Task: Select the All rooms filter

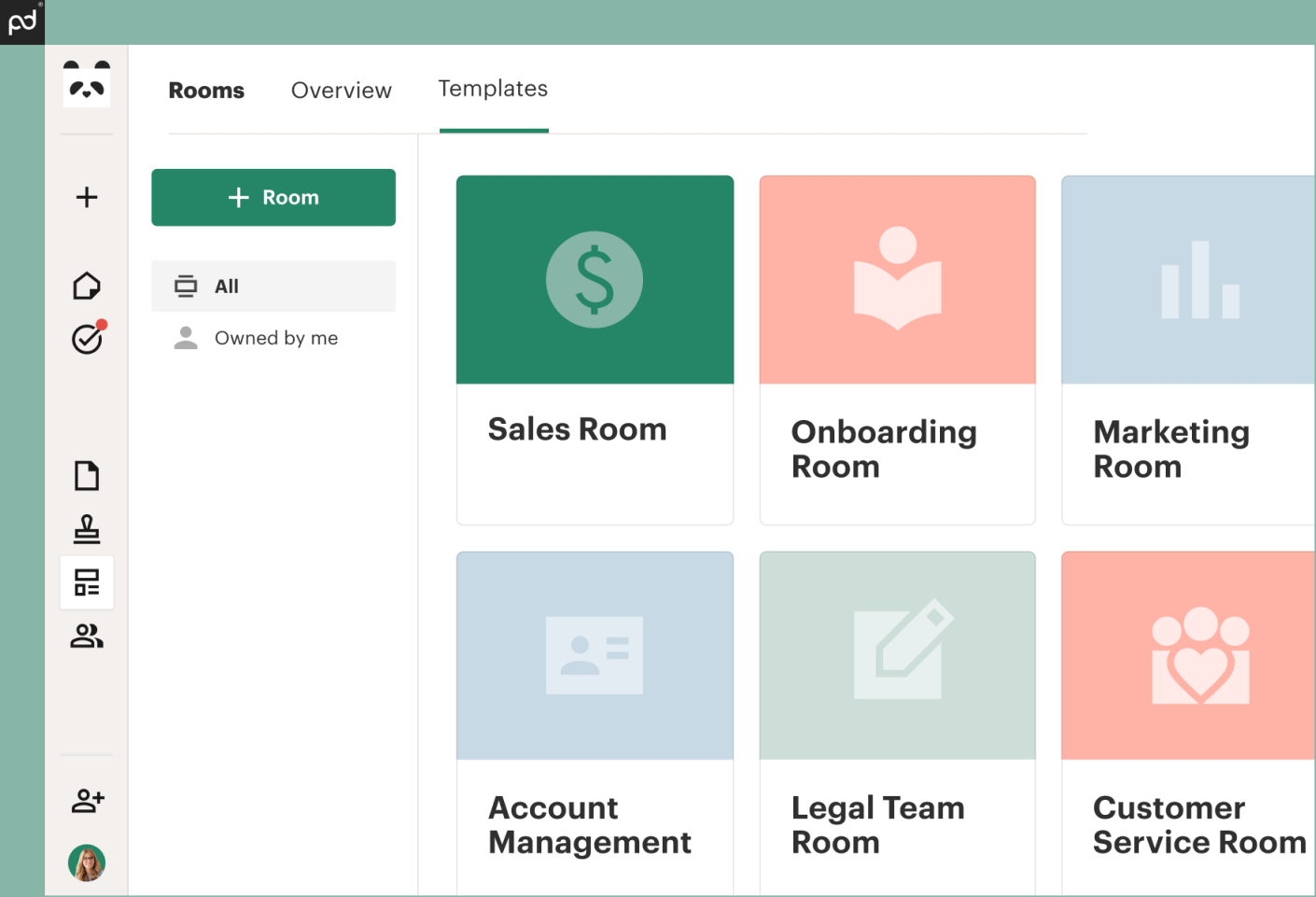Action: 273,286
